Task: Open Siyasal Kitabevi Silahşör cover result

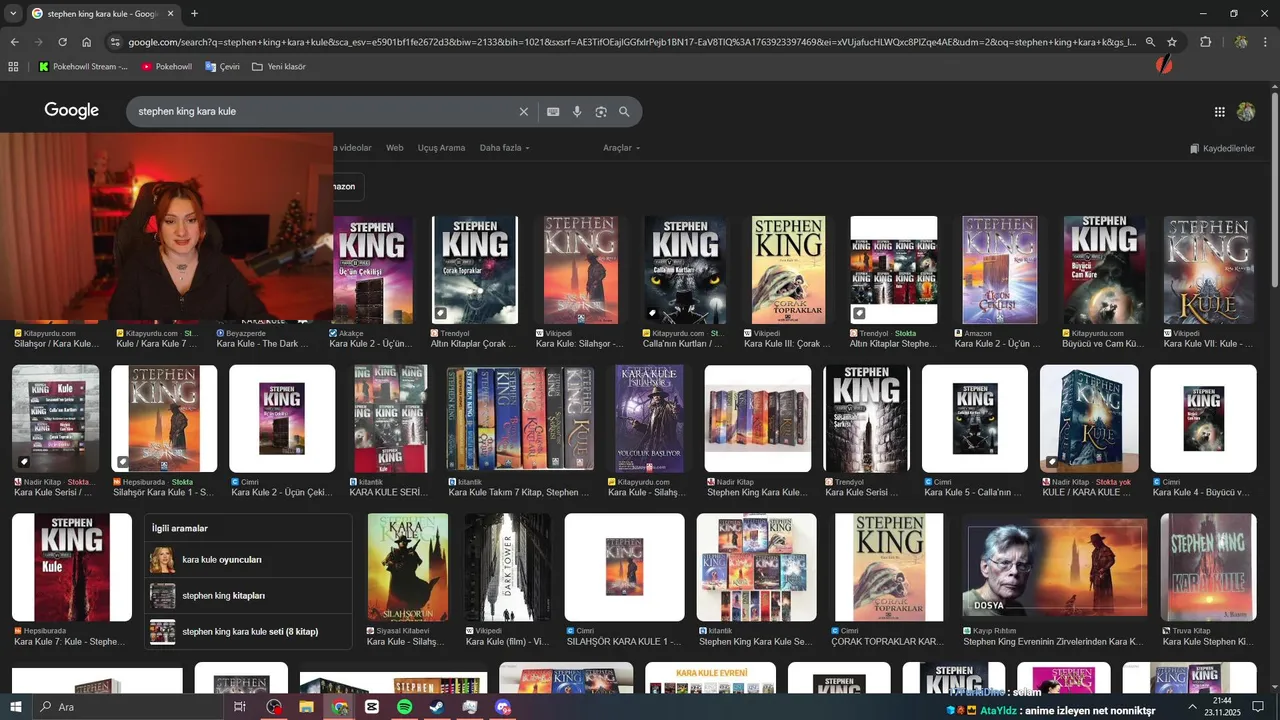Action: [408, 568]
